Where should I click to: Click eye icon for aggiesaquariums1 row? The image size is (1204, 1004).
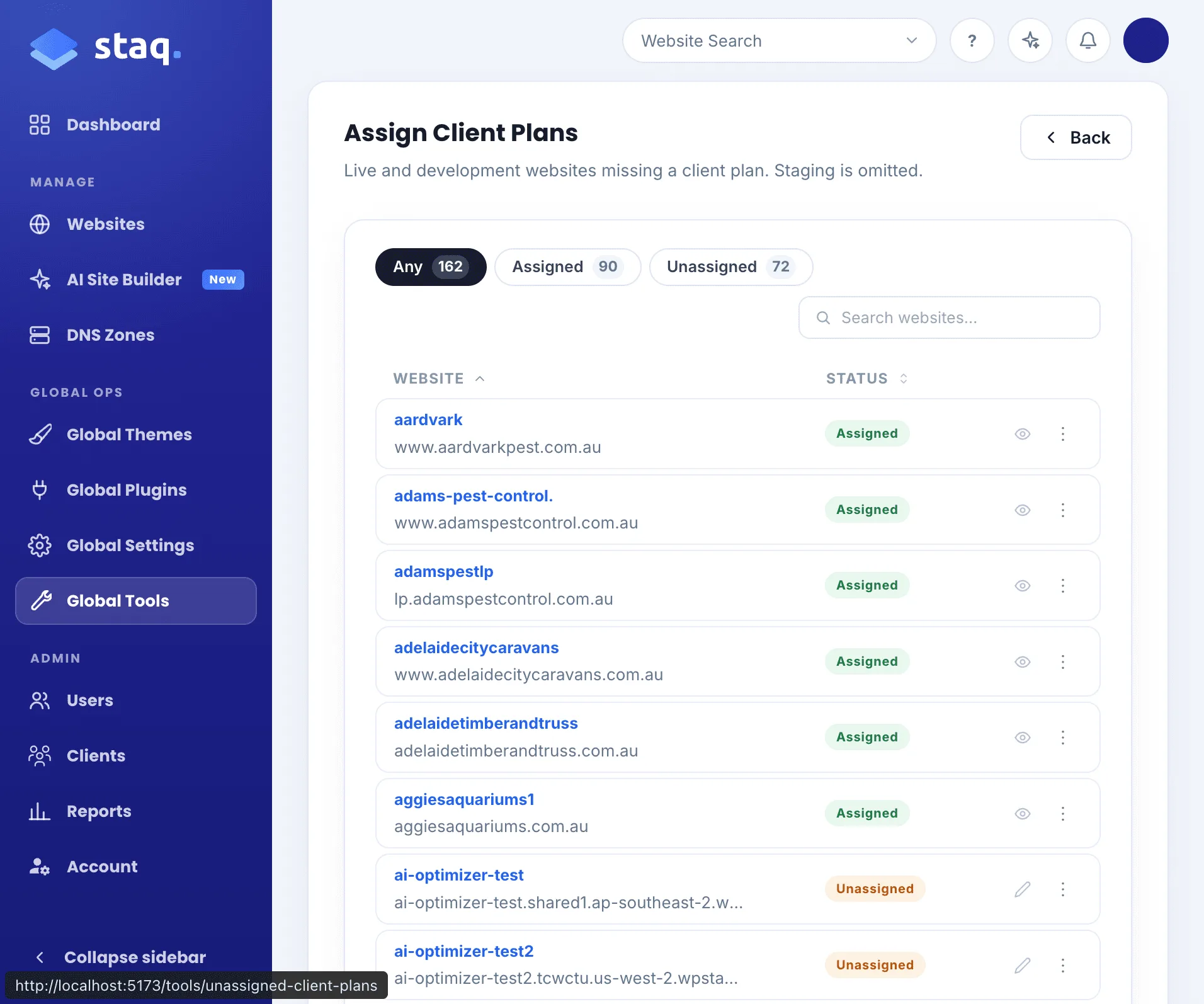tap(1023, 814)
